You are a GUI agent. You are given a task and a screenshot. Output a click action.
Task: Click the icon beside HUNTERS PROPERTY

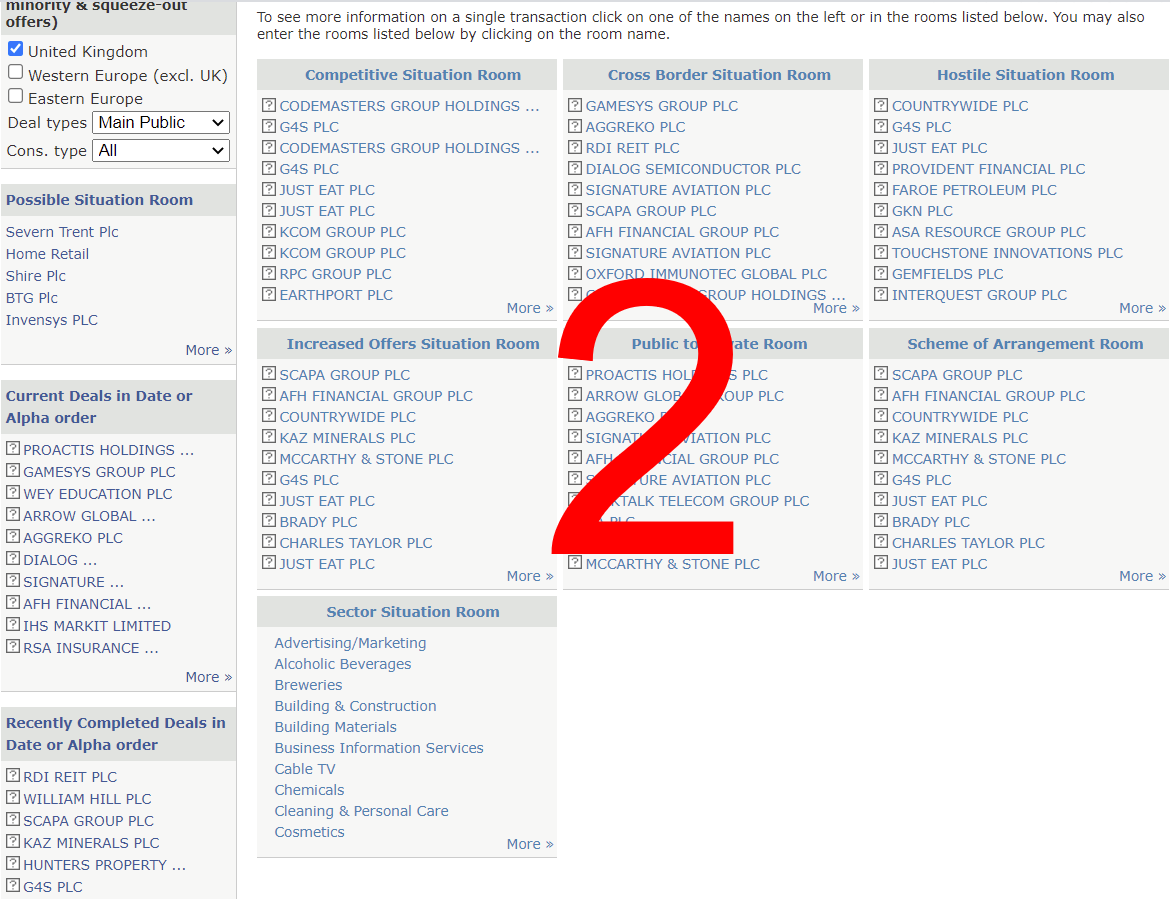pyautogui.click(x=13, y=863)
